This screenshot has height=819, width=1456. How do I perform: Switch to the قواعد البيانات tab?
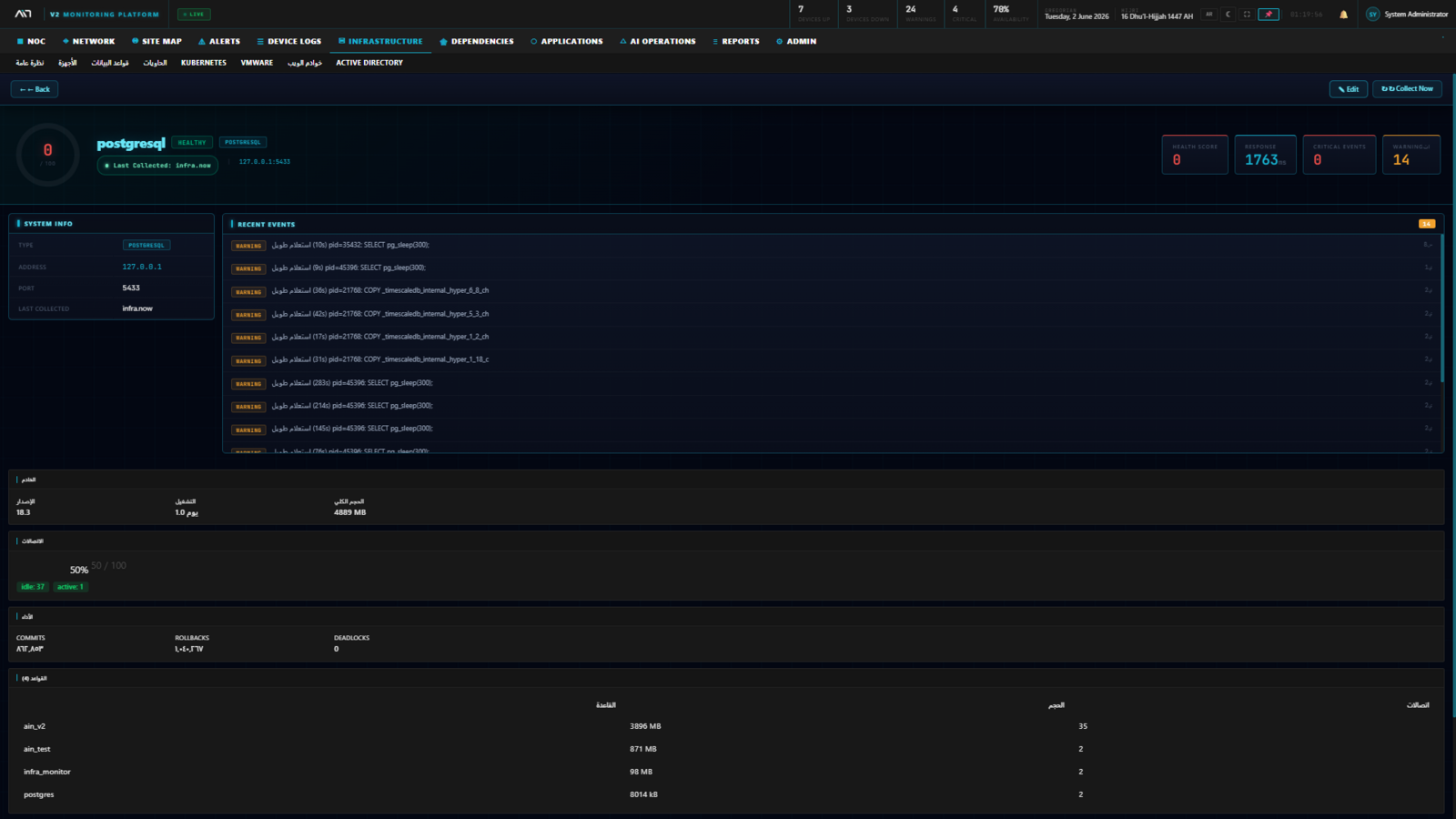110,63
